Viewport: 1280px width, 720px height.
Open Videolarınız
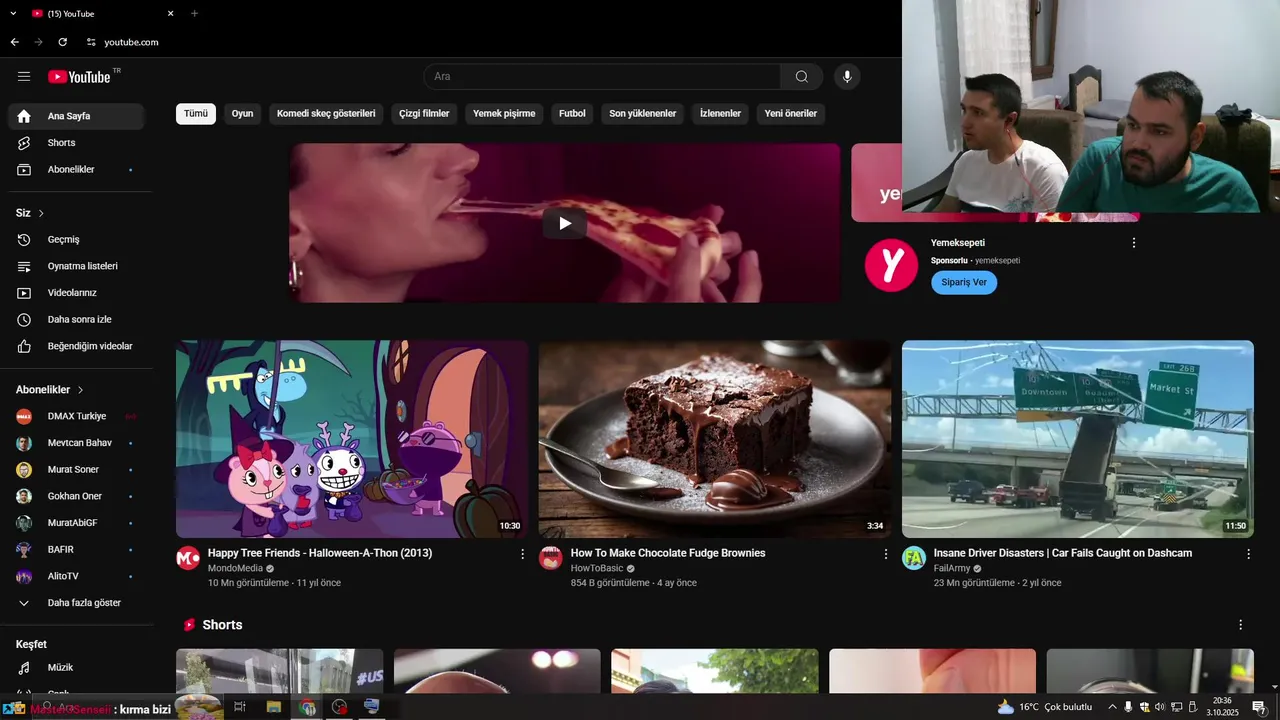click(x=76, y=293)
